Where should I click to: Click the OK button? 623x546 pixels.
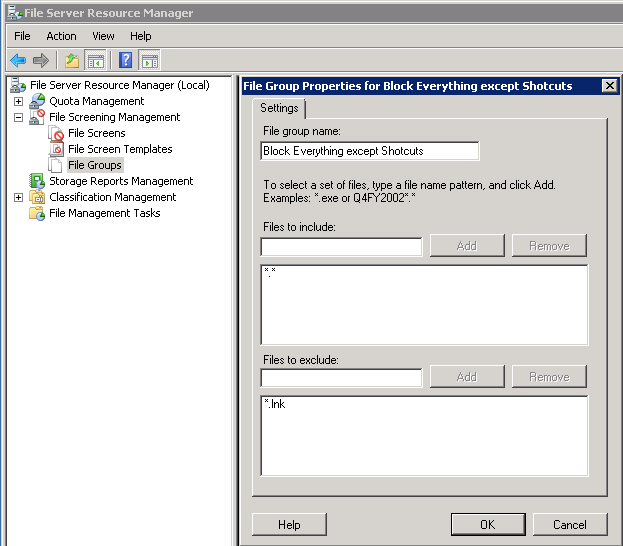pos(488,525)
